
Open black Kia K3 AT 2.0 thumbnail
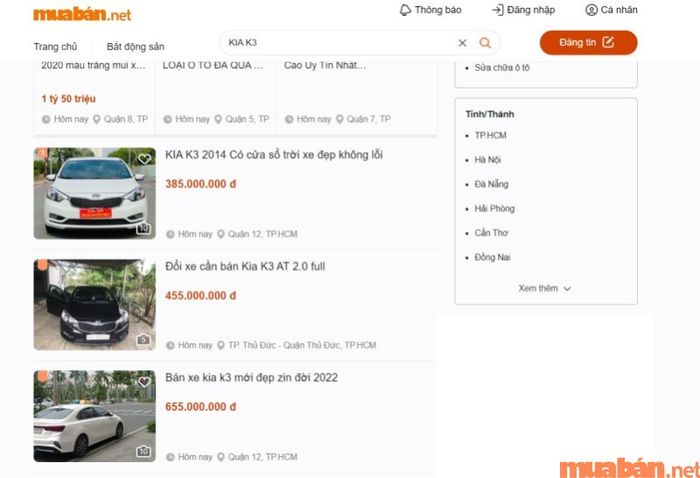pyautogui.click(x=95, y=305)
